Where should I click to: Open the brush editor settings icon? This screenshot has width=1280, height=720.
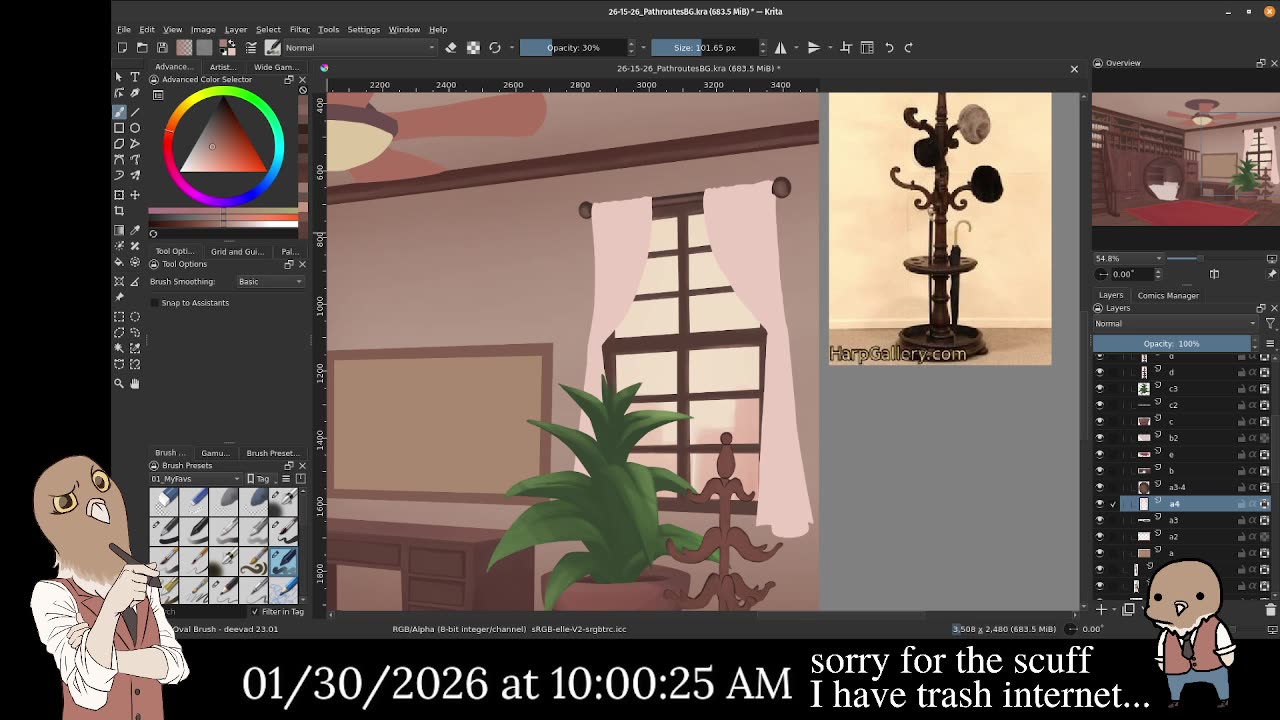coord(251,47)
